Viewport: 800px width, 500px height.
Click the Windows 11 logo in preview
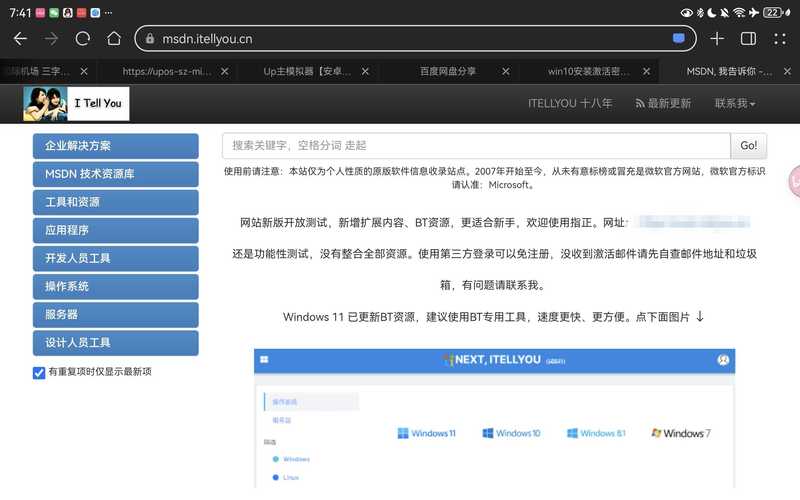pyautogui.click(x=427, y=433)
